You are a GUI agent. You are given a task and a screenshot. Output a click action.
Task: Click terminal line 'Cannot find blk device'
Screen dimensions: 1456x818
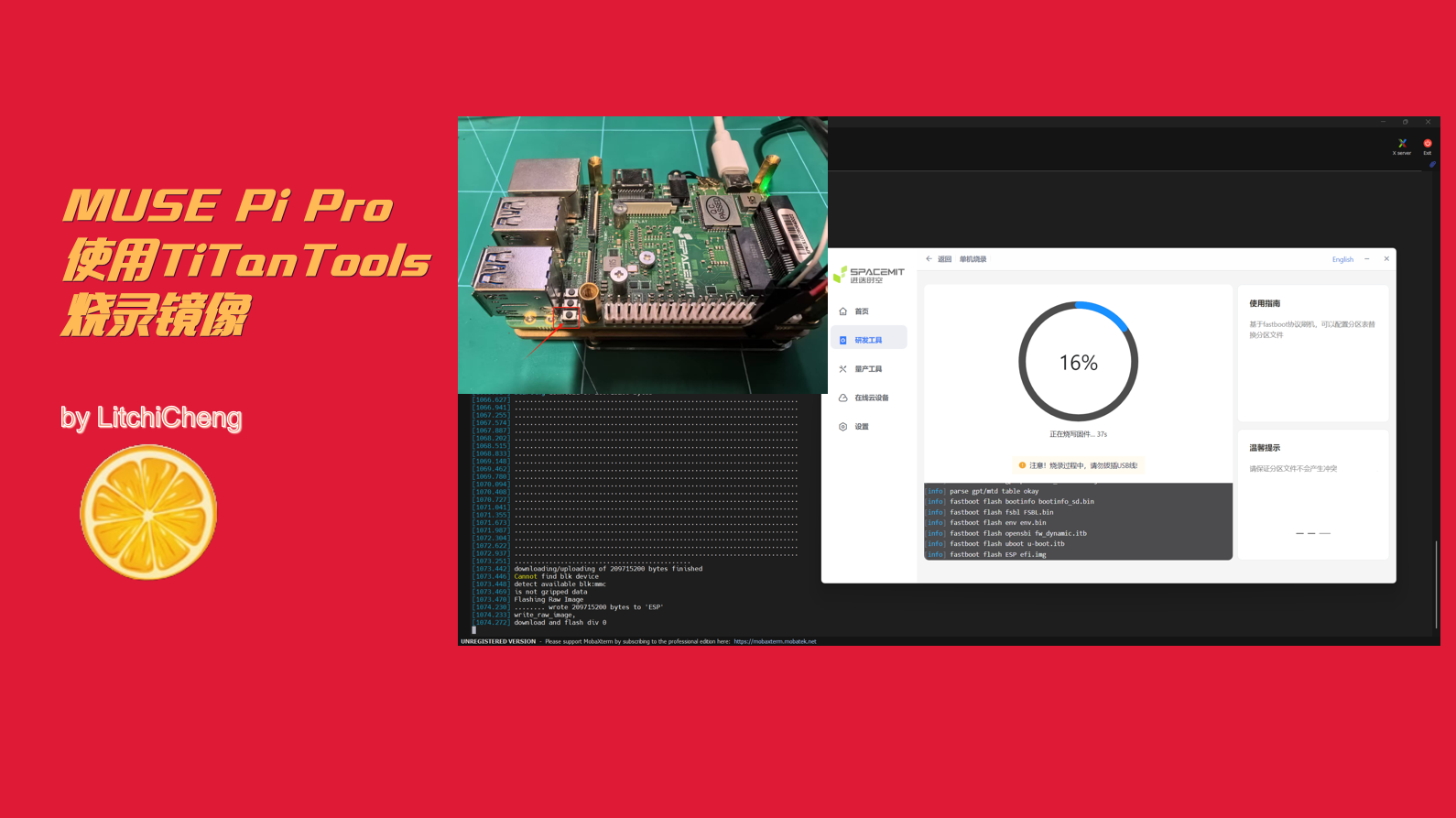[x=556, y=576]
